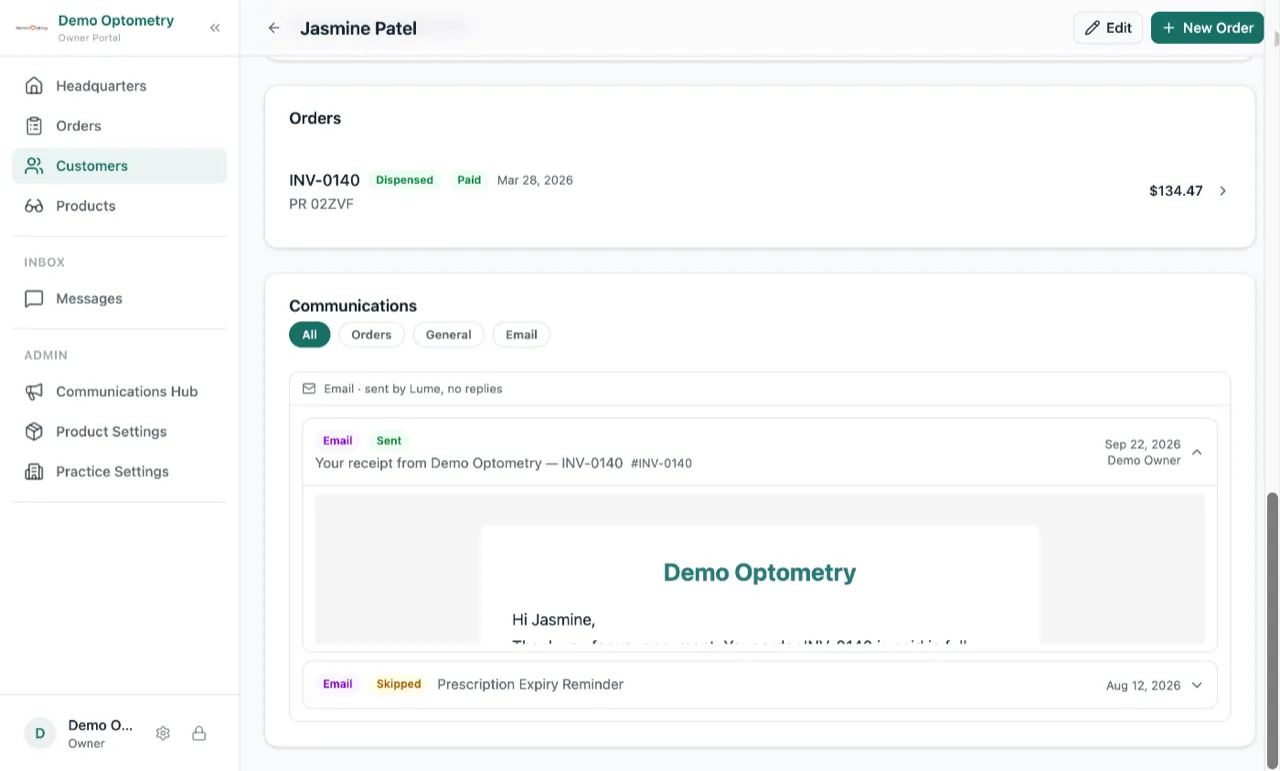Select the All communications filter

(x=310, y=335)
